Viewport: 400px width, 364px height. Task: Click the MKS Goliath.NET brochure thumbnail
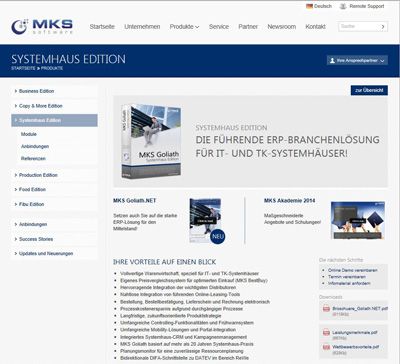[x=205, y=221]
